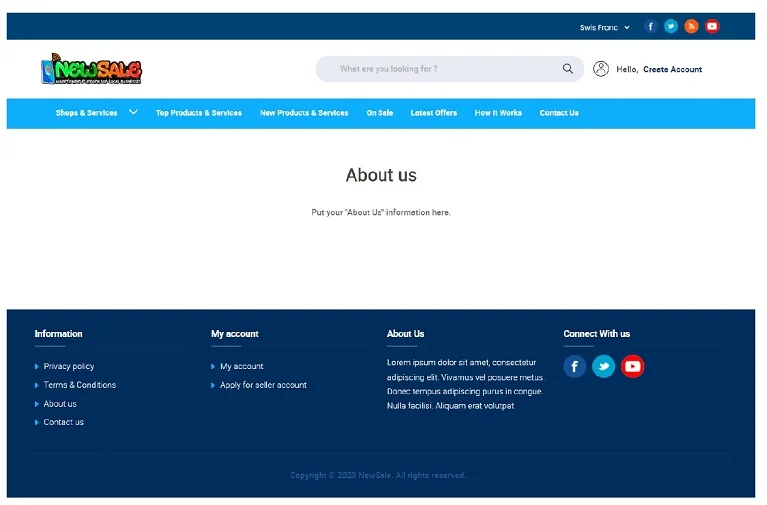Go to the On Sale menu item
Image resolution: width=767 pixels, height=505 pixels.
379,113
